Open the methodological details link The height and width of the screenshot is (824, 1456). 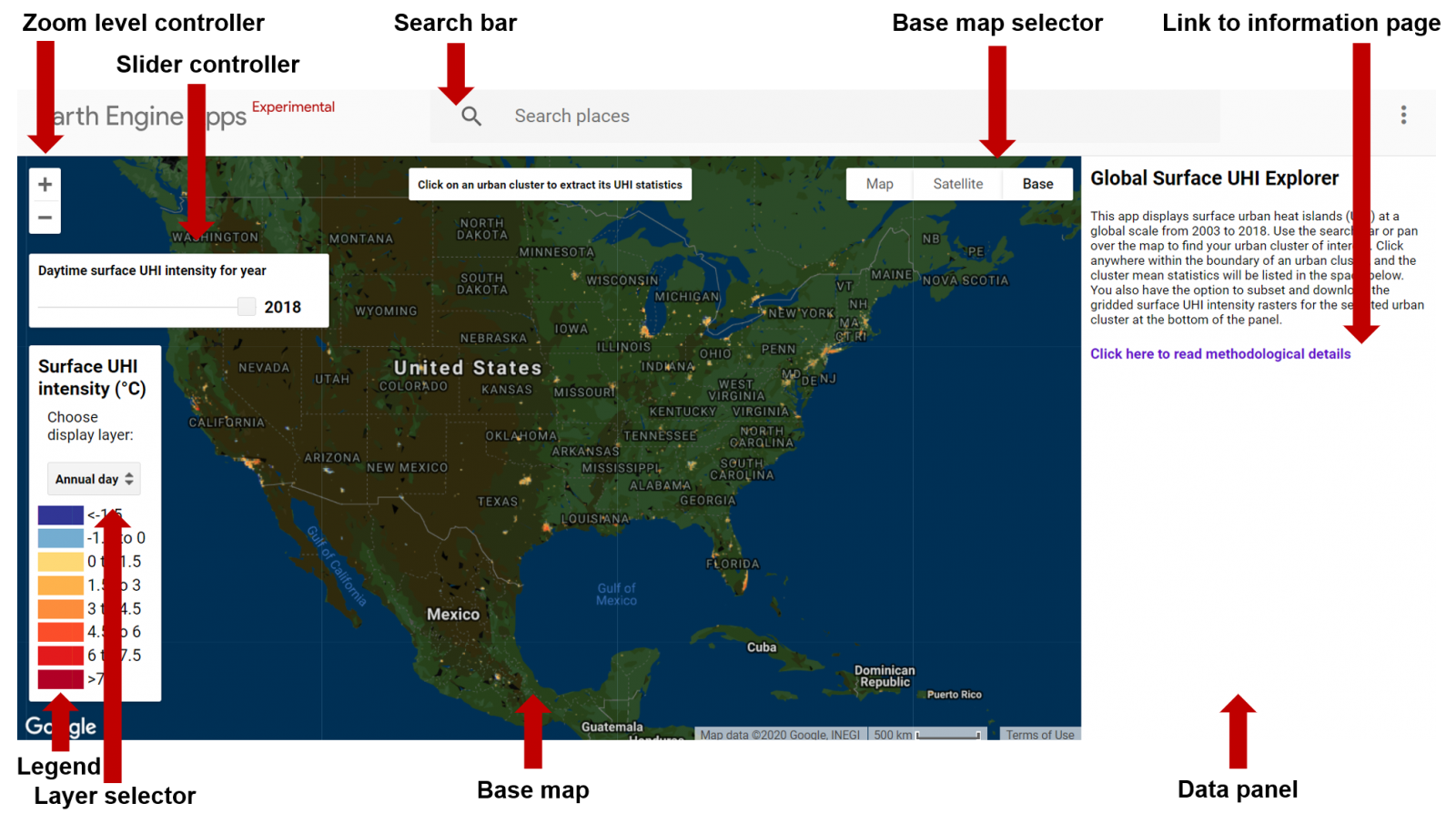pos(1220,353)
